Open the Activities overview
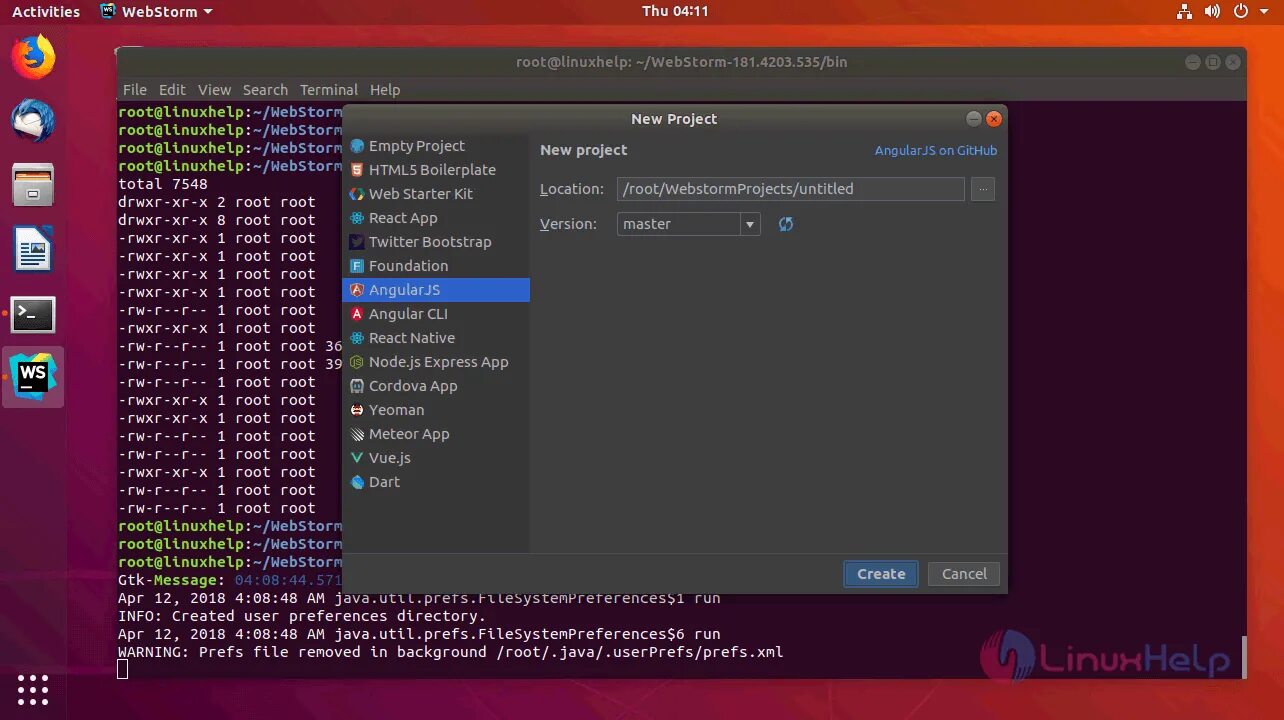1284x720 pixels. click(46, 12)
